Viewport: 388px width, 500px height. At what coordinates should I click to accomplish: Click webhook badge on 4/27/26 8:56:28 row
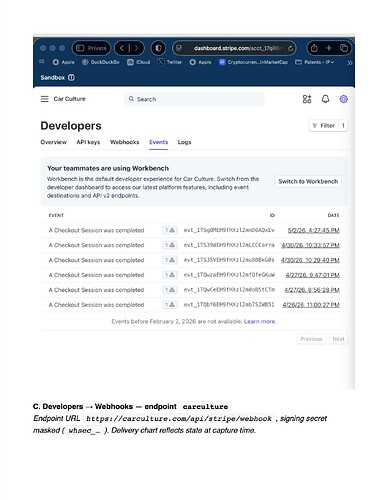click(170, 290)
